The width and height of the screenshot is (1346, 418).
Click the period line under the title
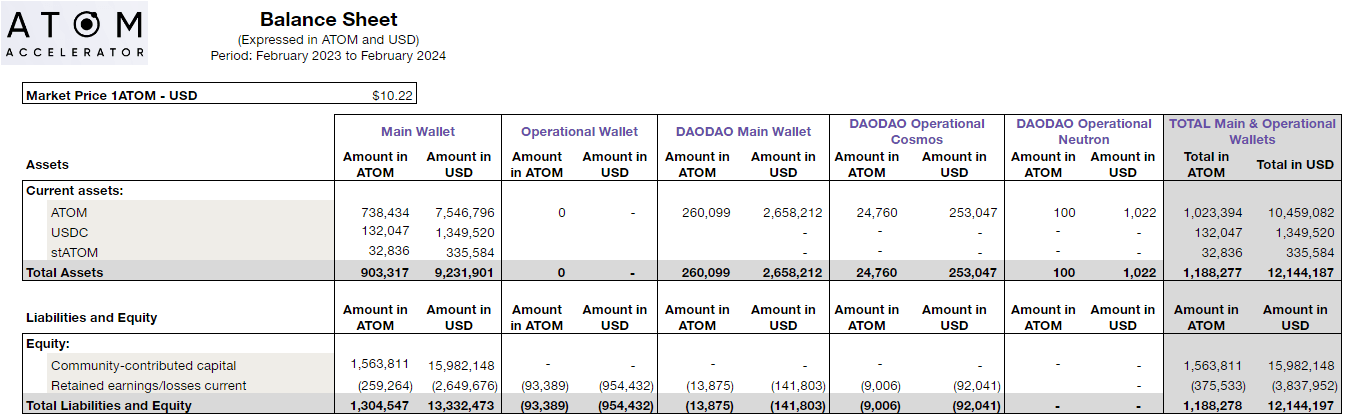tap(328, 56)
